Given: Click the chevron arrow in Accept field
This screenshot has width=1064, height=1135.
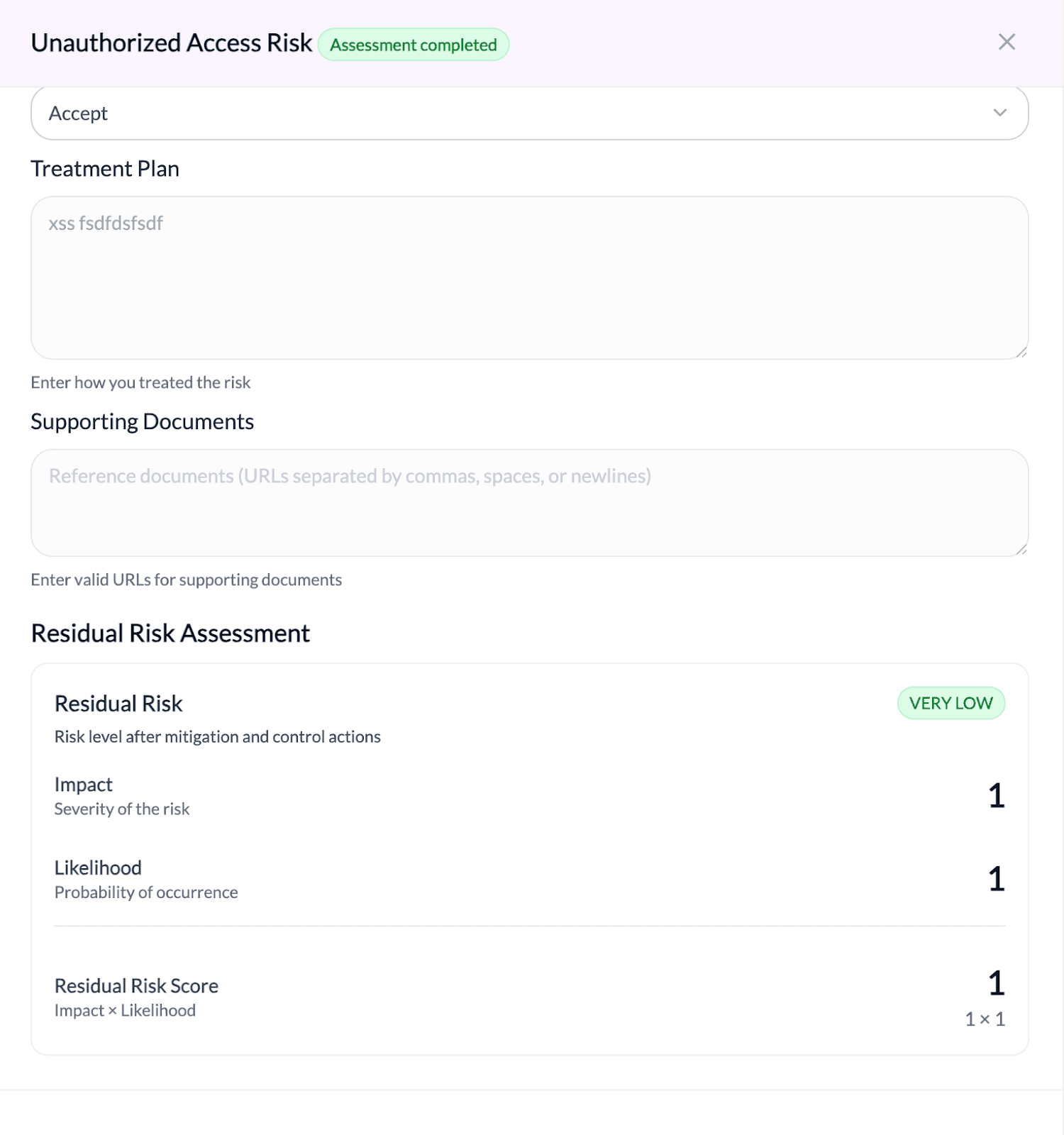Looking at the screenshot, I should (999, 113).
